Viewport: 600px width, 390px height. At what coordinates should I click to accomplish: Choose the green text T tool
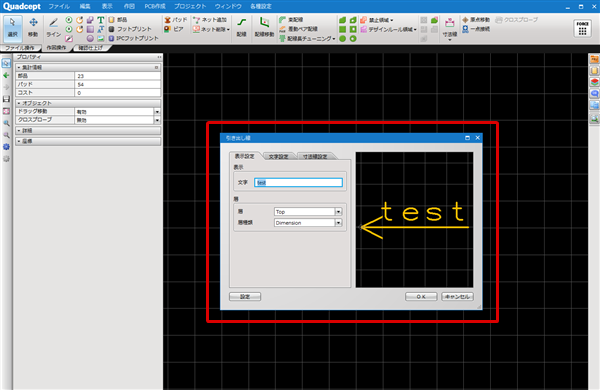coord(100,20)
